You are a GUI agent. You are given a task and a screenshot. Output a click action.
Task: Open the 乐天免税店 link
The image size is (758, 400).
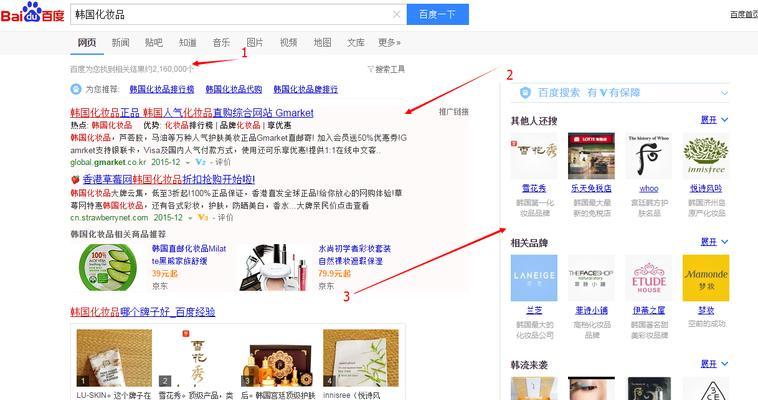tap(591, 188)
